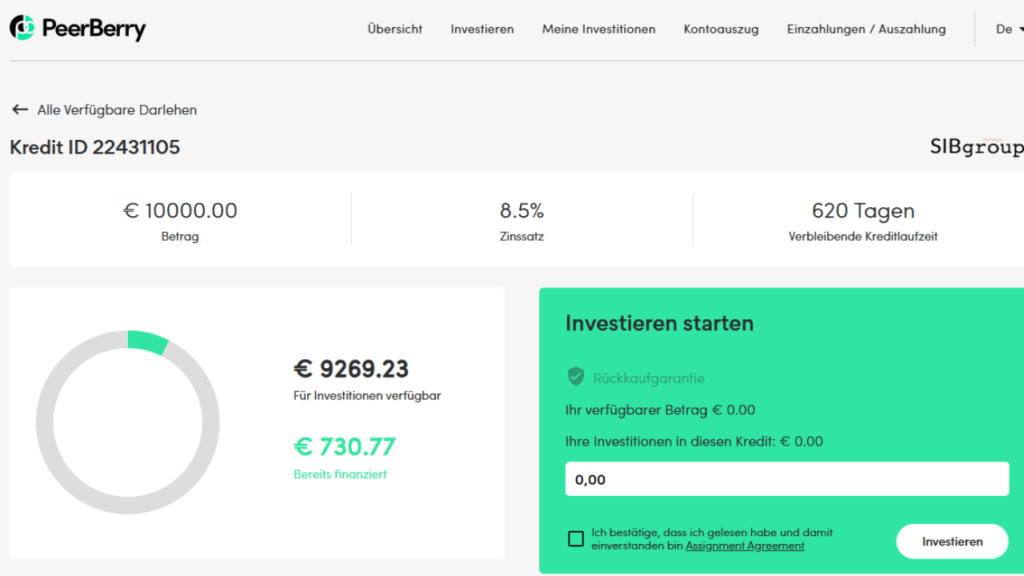Click the back arrow icon
This screenshot has height=576, width=1024.
[x=19, y=110]
